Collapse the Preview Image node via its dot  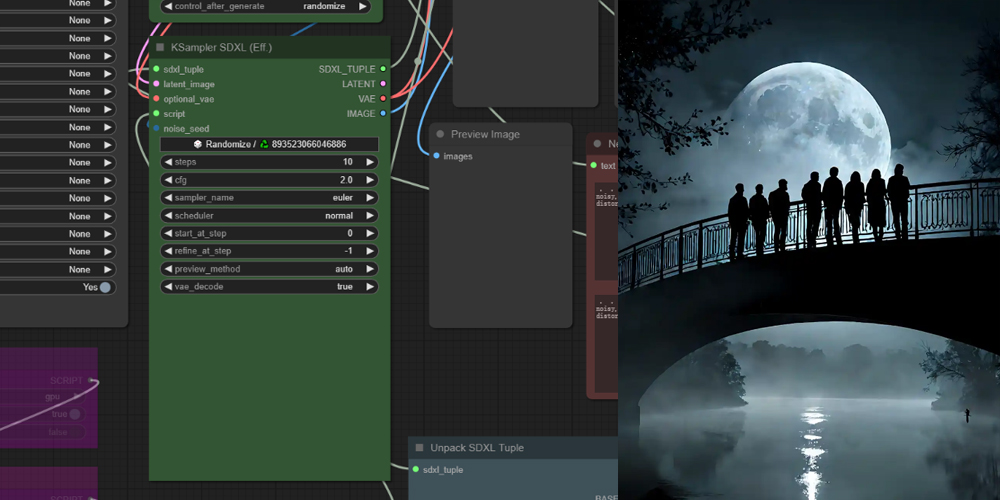coord(440,134)
